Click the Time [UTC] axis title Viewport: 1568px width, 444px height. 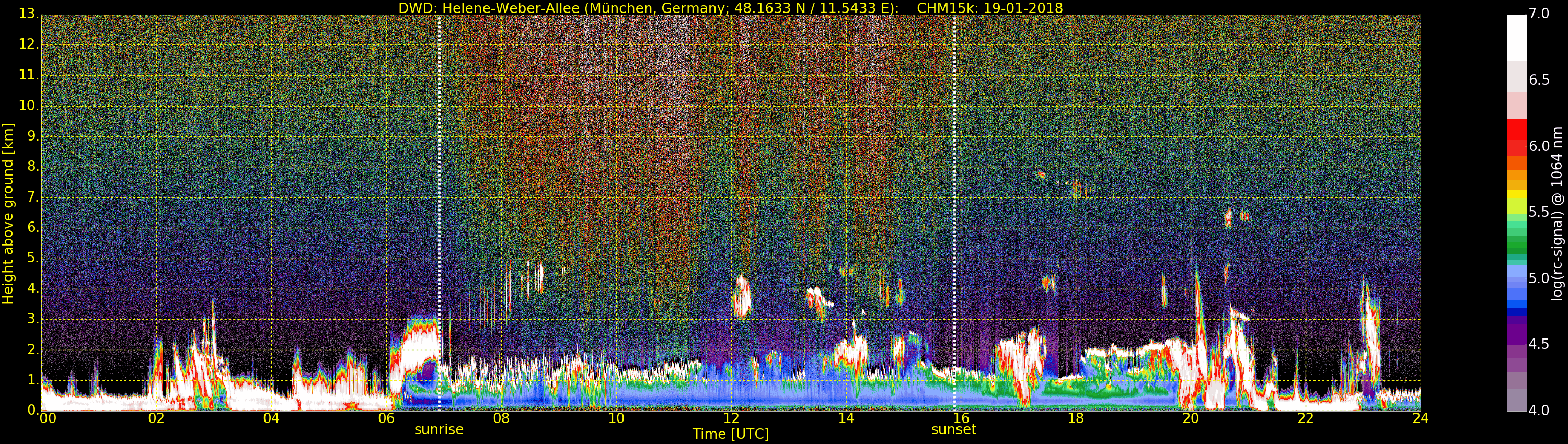coord(731,434)
